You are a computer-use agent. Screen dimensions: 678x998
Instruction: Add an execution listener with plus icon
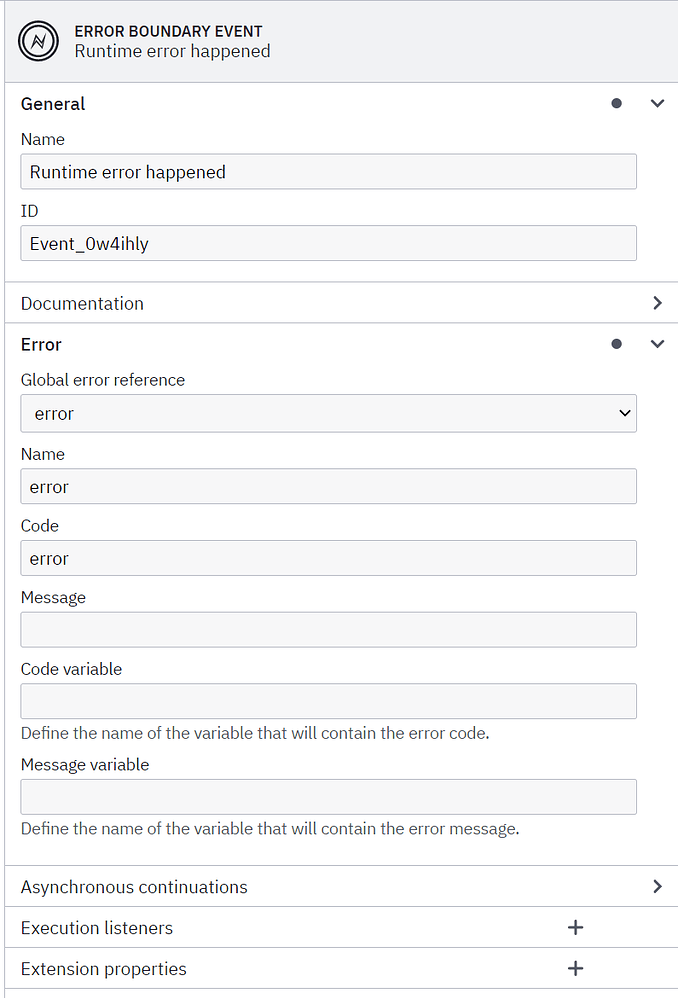point(576,927)
